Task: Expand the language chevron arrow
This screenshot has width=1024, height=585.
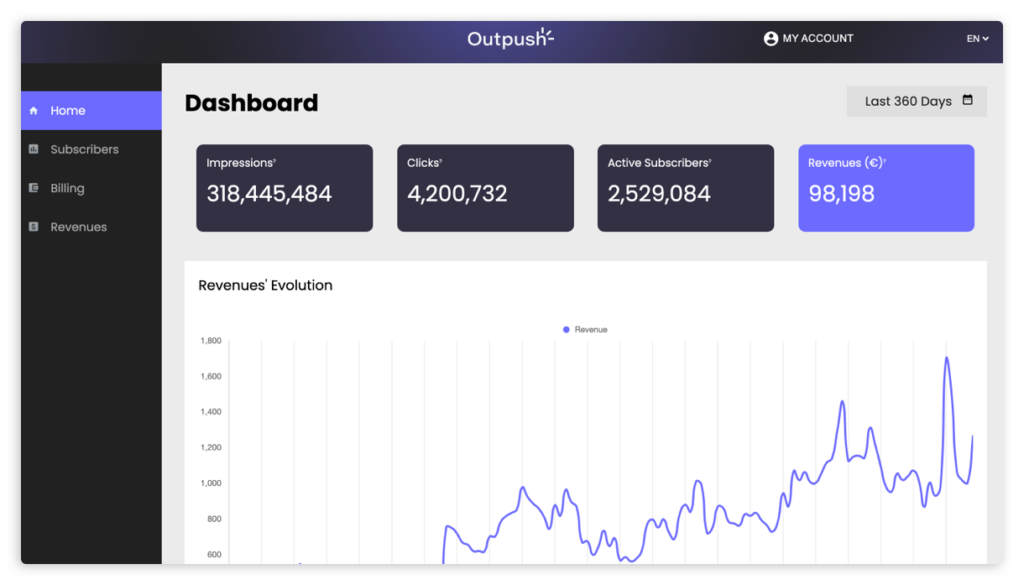Action: point(986,39)
